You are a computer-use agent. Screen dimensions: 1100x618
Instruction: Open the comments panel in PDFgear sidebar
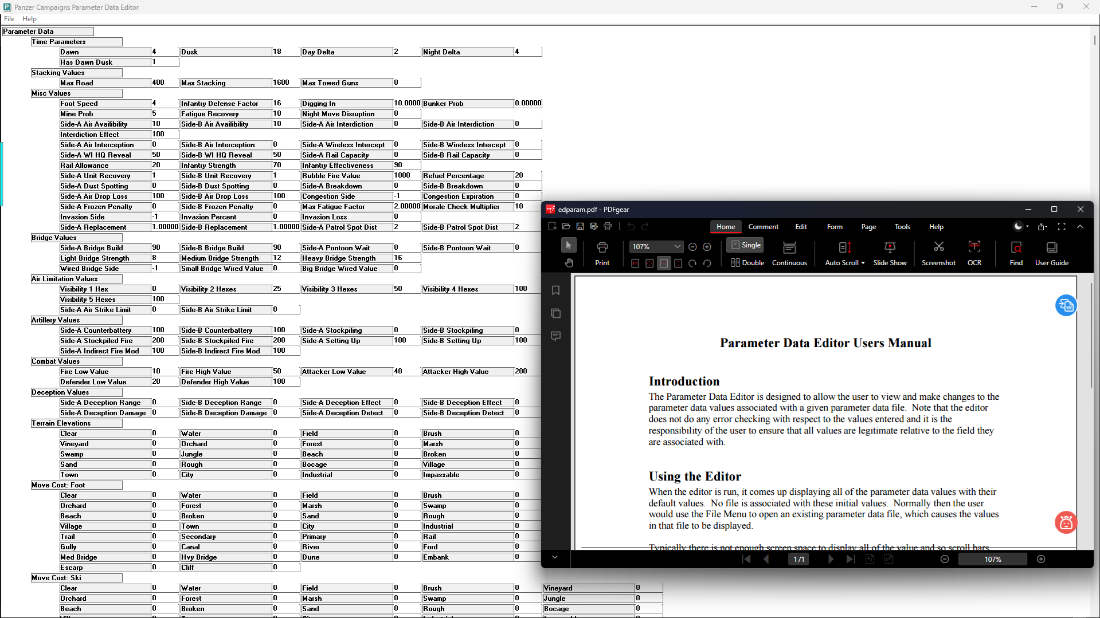tap(556, 336)
